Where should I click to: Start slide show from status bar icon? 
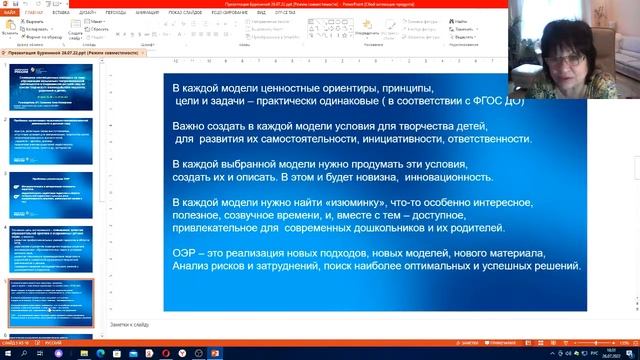[566, 343]
